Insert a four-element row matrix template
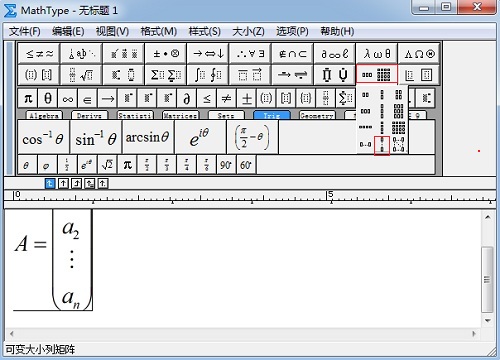The image size is (500, 360). pyautogui.click(x=366, y=127)
